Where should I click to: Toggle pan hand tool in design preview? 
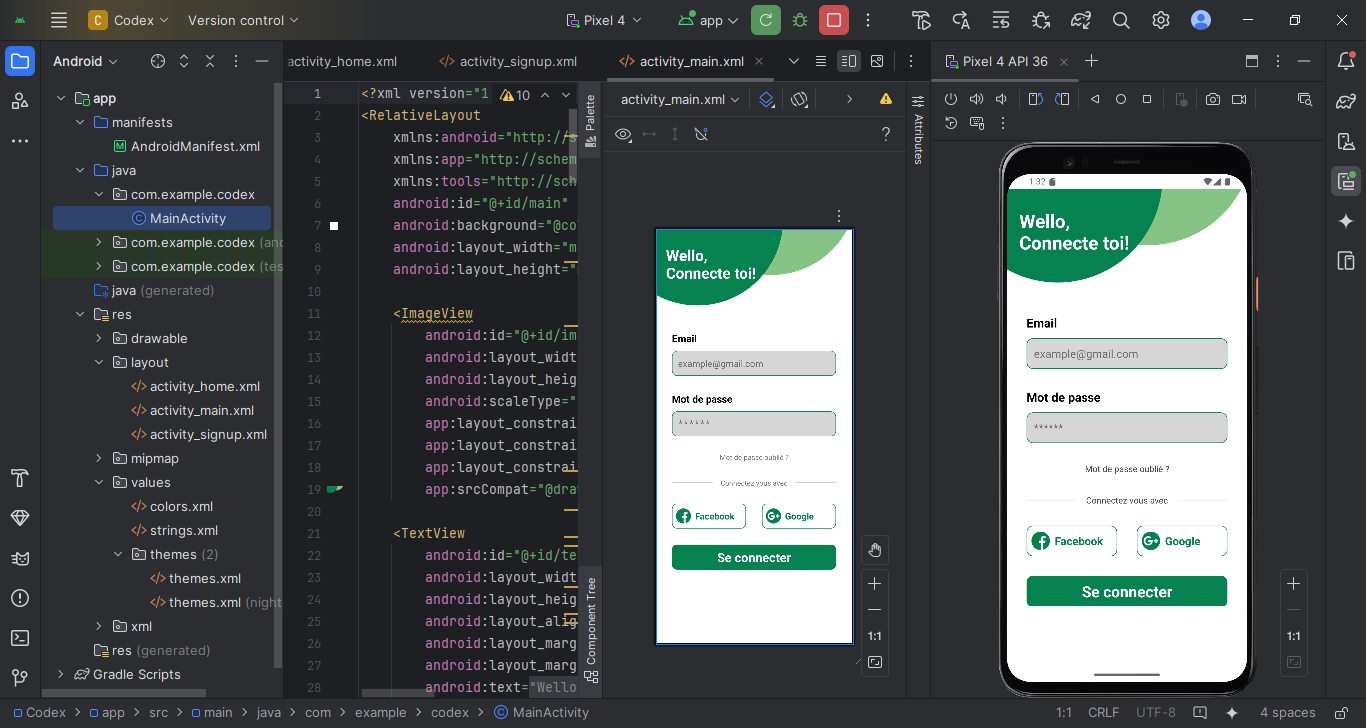(875, 549)
